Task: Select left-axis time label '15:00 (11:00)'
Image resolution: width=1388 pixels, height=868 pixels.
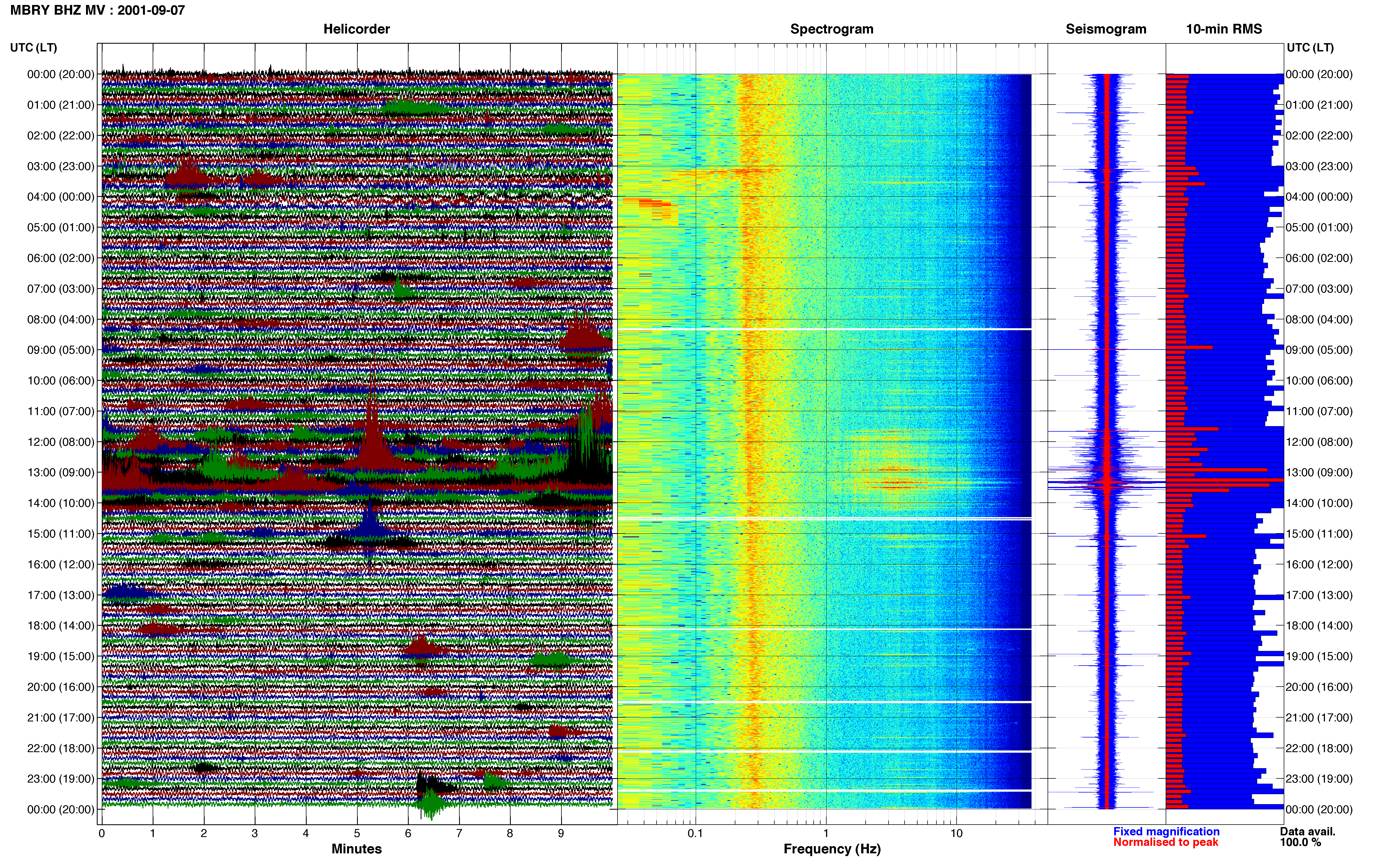Action: click(61, 534)
